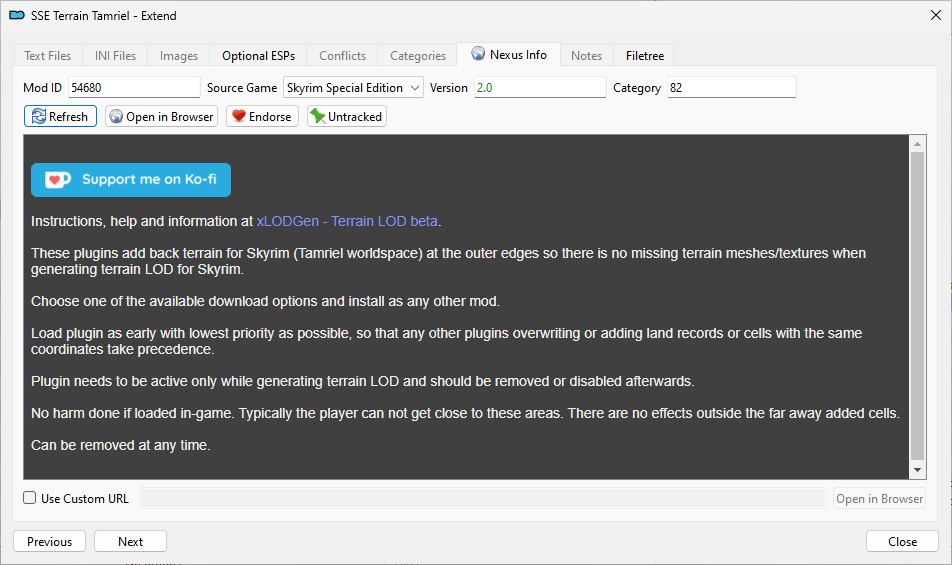The height and width of the screenshot is (565, 952).
Task: Click the globe icon on the upper Open in Browser button
Action: tap(116, 117)
